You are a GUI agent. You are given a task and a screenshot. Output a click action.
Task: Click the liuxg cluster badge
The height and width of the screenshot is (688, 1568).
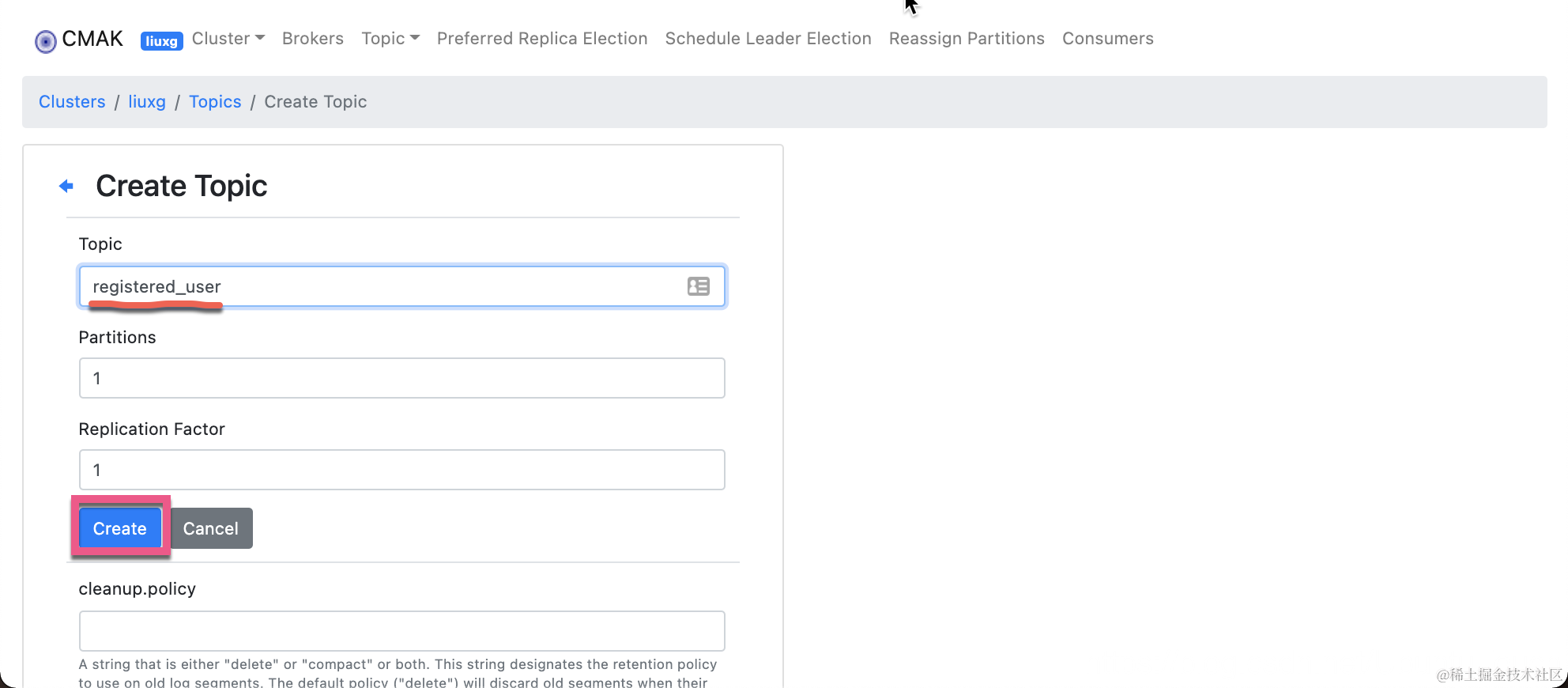point(161,41)
